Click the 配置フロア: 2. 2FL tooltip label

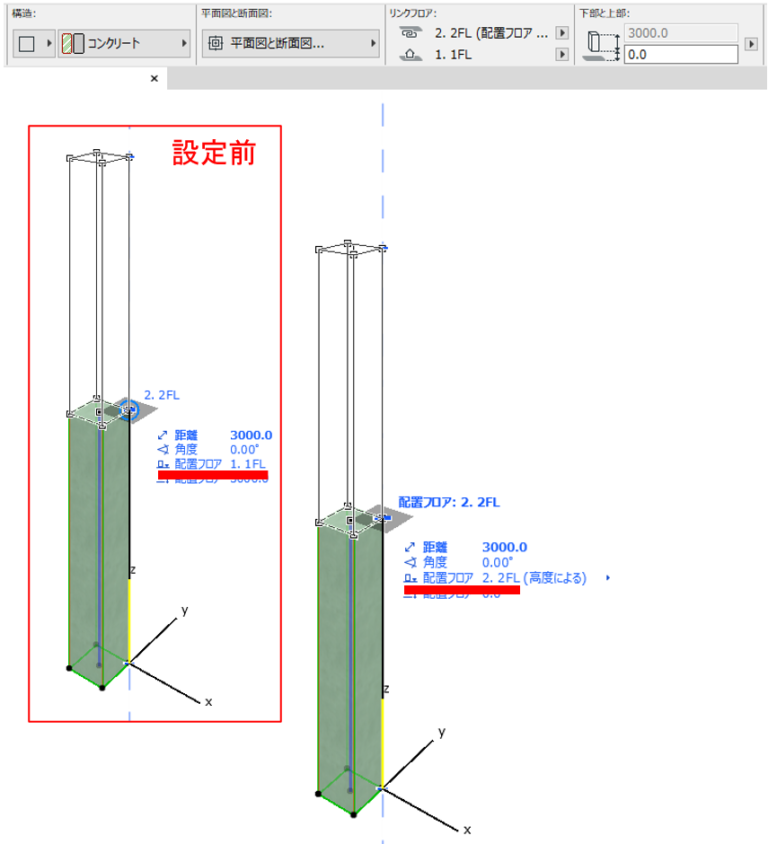[x=449, y=502]
